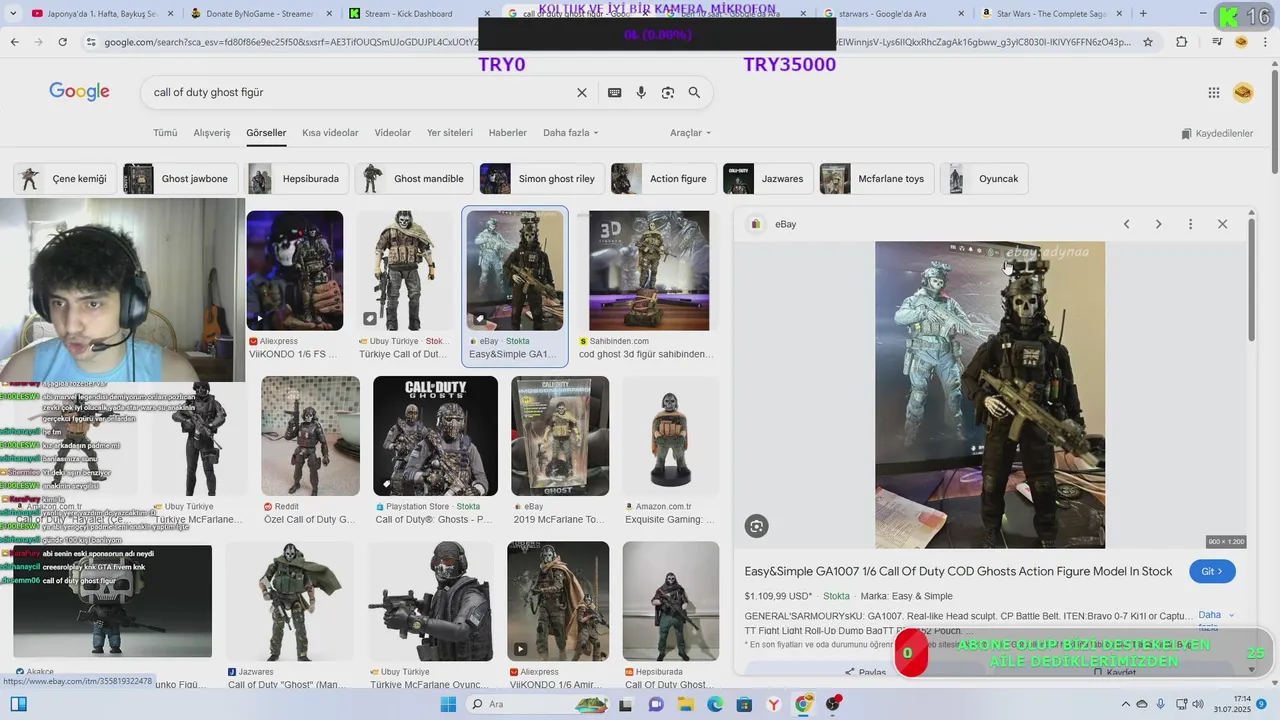Click the blue 'Git' visit button
Screen dimensions: 1280x720
pyautogui.click(x=1212, y=572)
